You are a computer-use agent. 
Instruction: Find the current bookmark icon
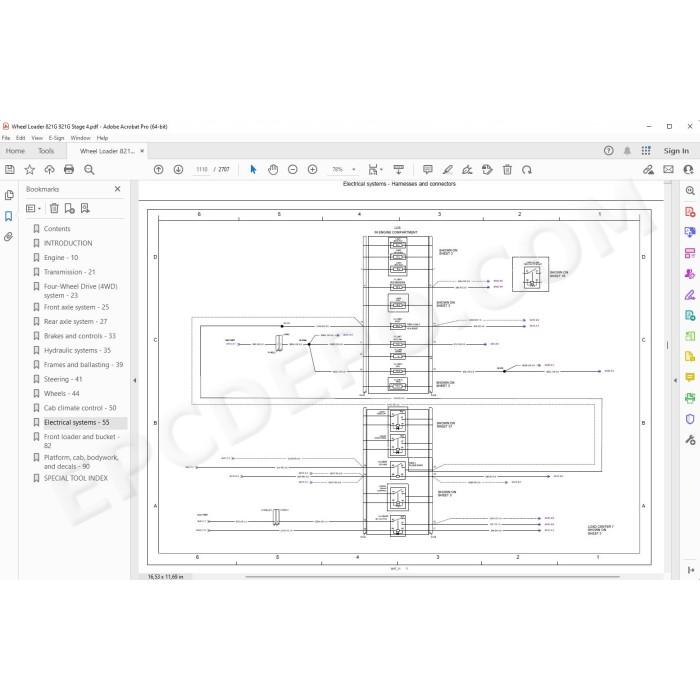pyautogui.click(x=85, y=208)
